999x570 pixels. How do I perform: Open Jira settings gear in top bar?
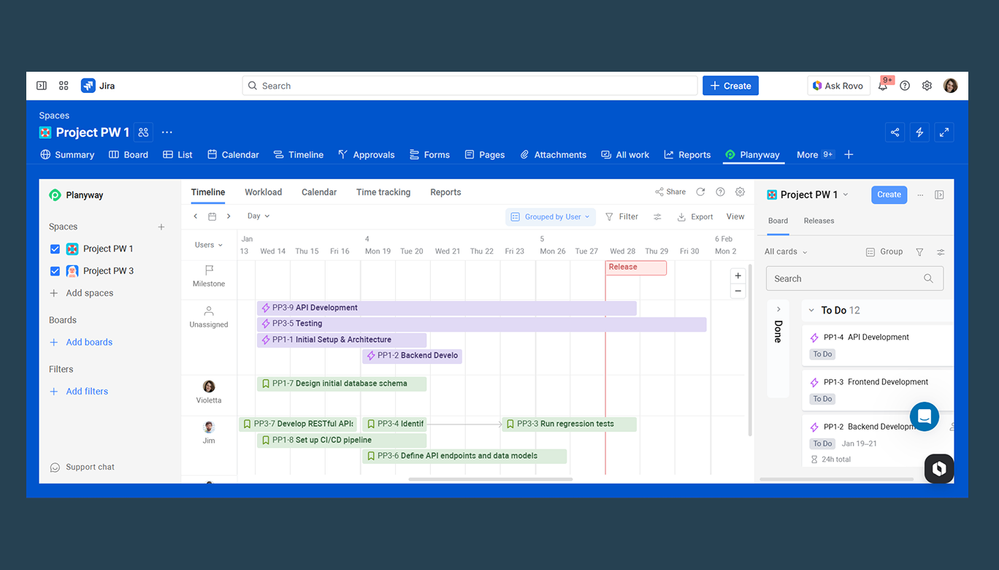pos(927,85)
